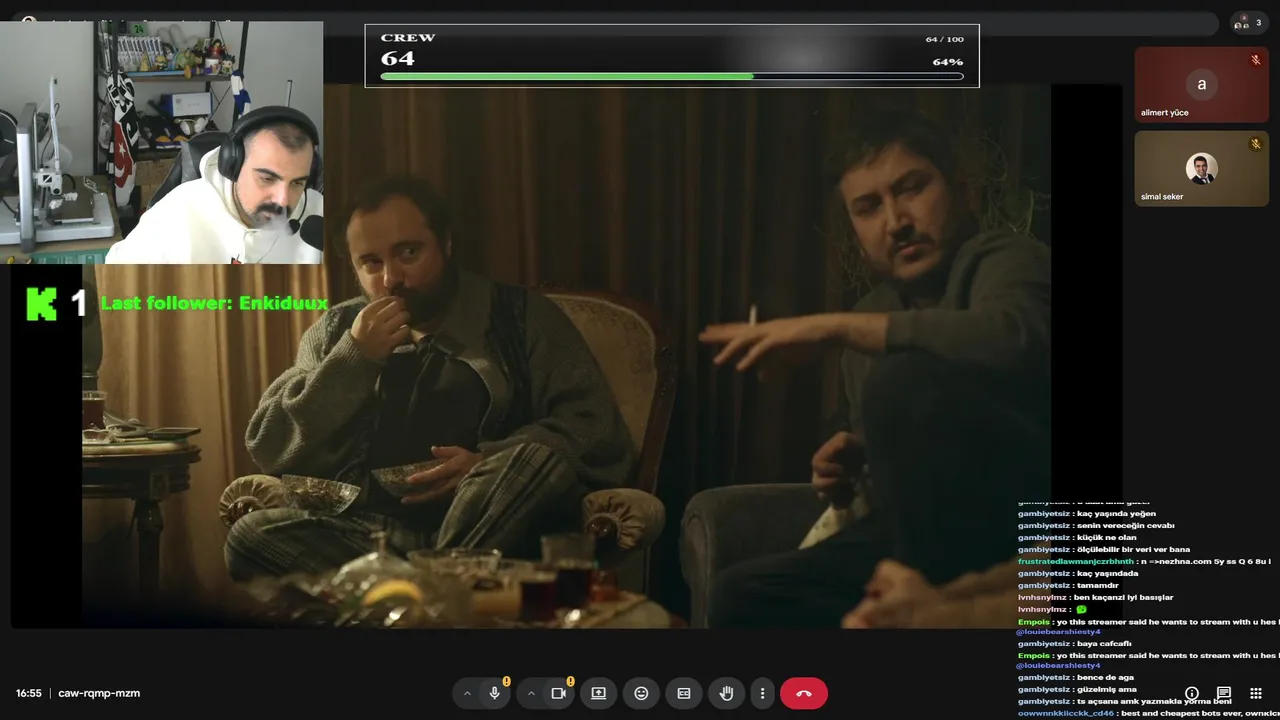Click the green Kick logo icon
Screen dimensions: 1280x720
coord(41,303)
